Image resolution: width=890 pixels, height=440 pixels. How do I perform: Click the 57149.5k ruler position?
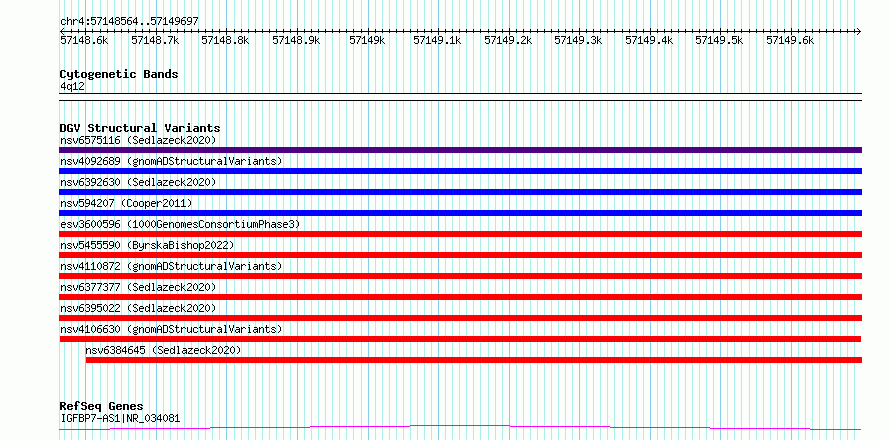pyautogui.click(x=719, y=40)
